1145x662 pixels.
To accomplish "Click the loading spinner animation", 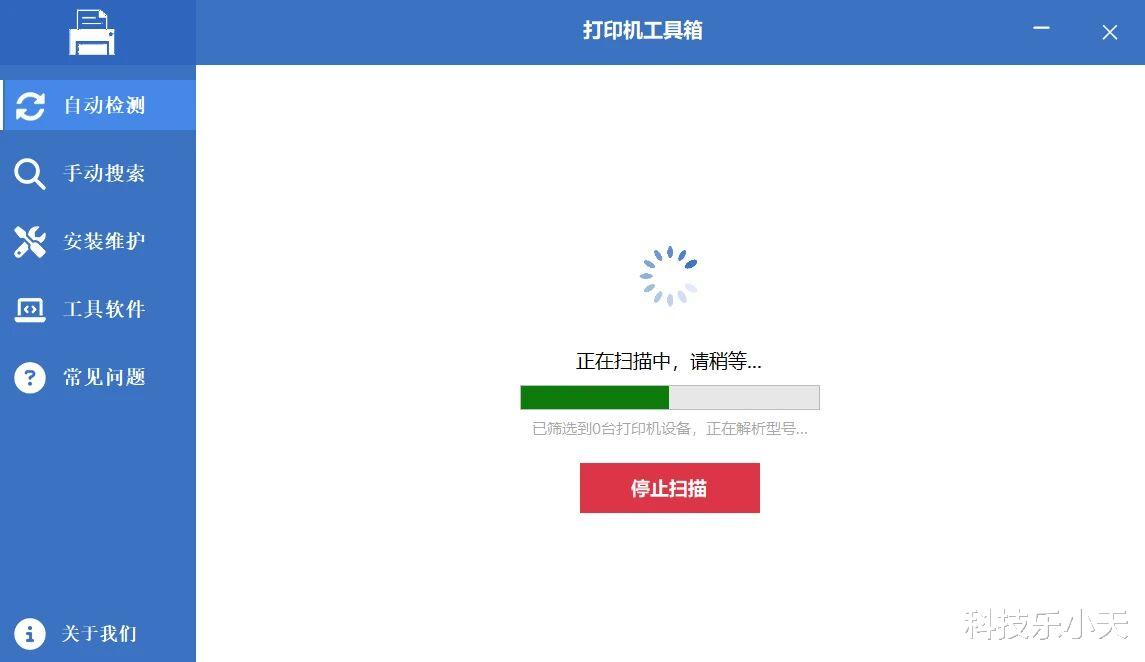I will (x=669, y=276).
